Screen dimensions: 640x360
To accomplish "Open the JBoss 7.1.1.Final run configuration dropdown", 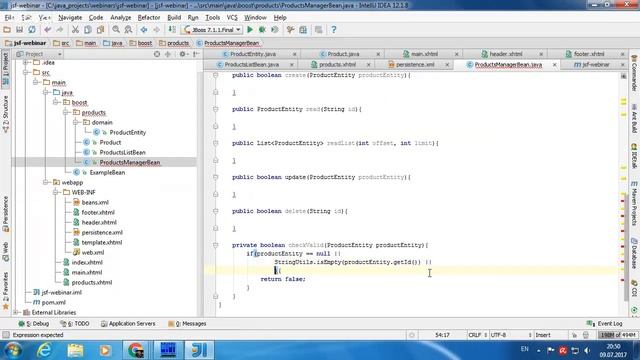I will pos(212,30).
